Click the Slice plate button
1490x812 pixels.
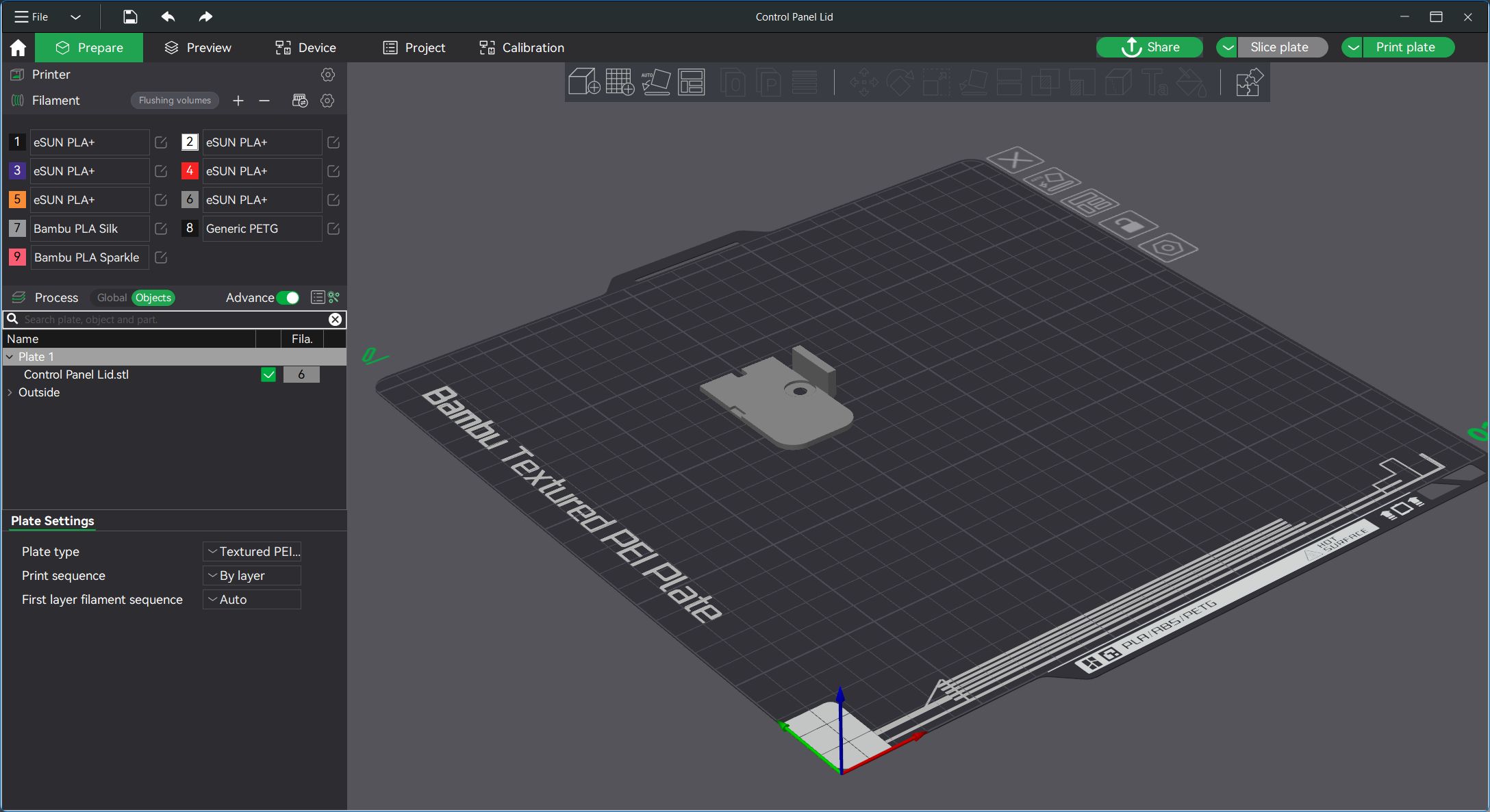1280,46
